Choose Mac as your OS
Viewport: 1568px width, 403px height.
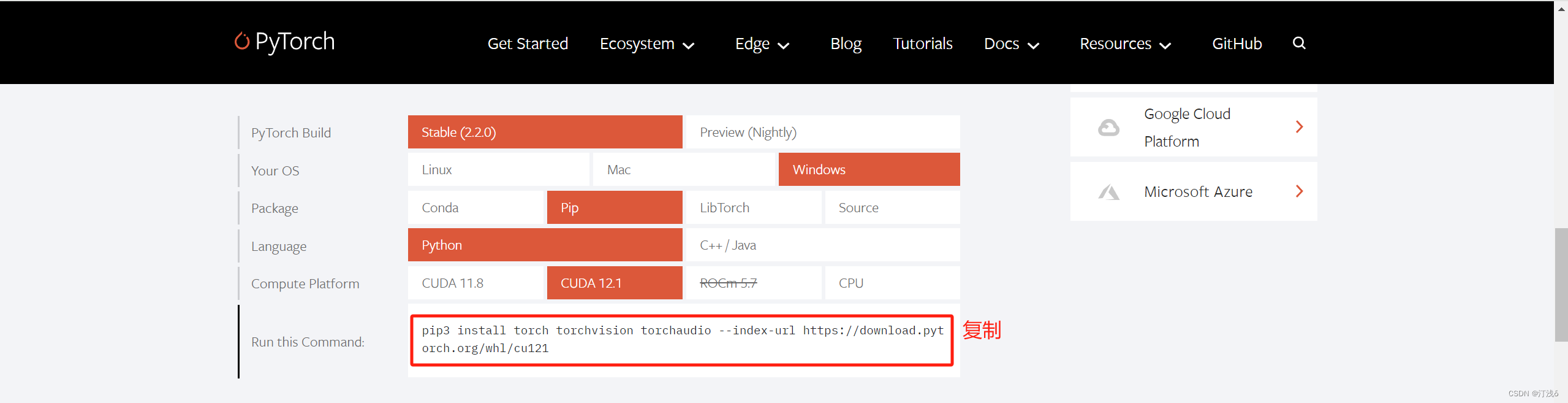point(683,170)
